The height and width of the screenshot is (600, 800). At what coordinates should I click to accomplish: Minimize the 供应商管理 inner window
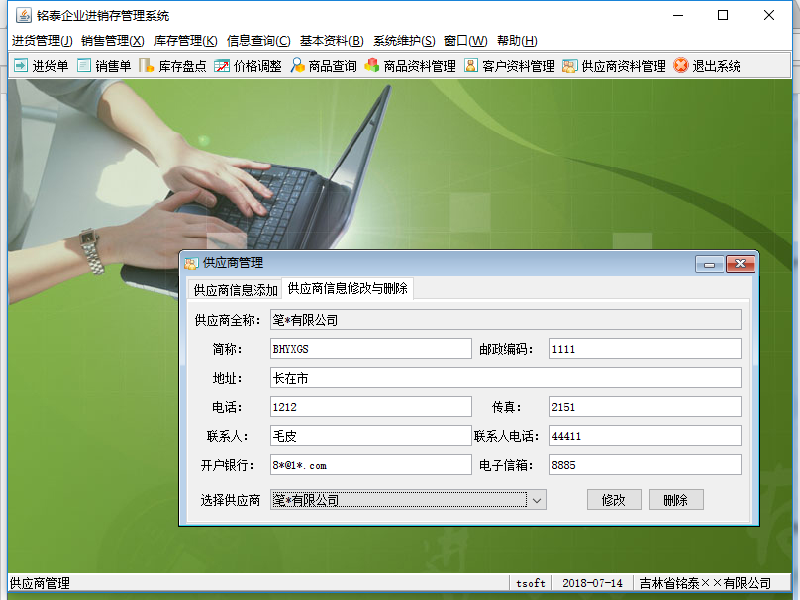(709, 264)
